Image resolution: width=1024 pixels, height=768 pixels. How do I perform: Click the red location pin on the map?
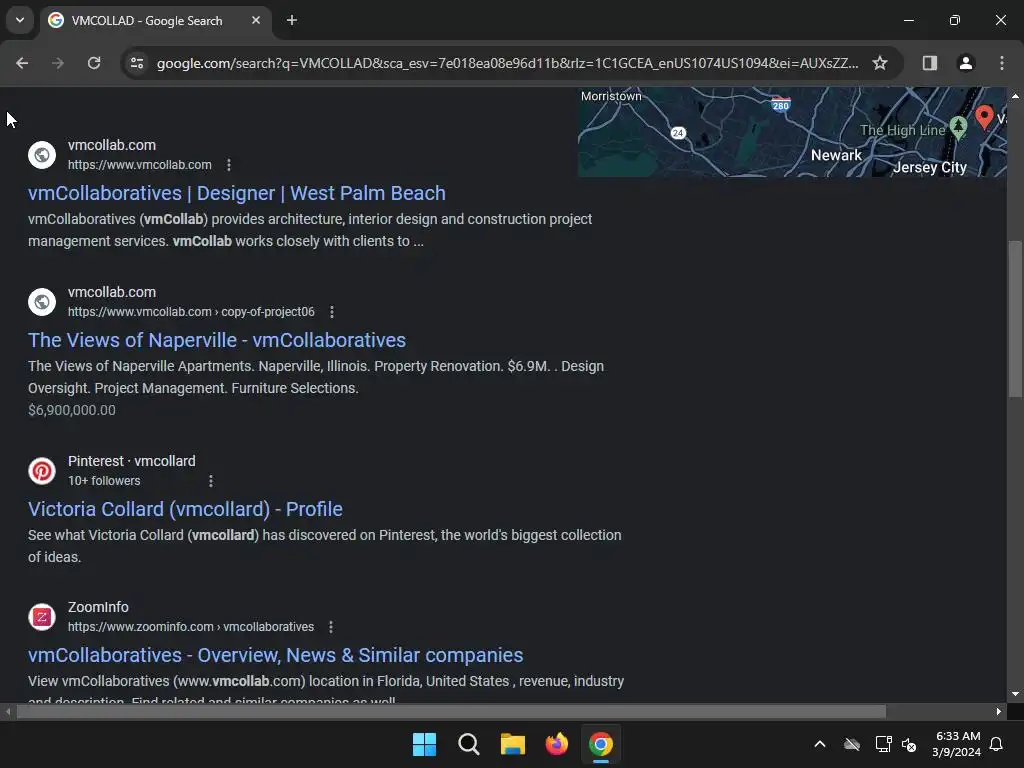(x=984, y=116)
